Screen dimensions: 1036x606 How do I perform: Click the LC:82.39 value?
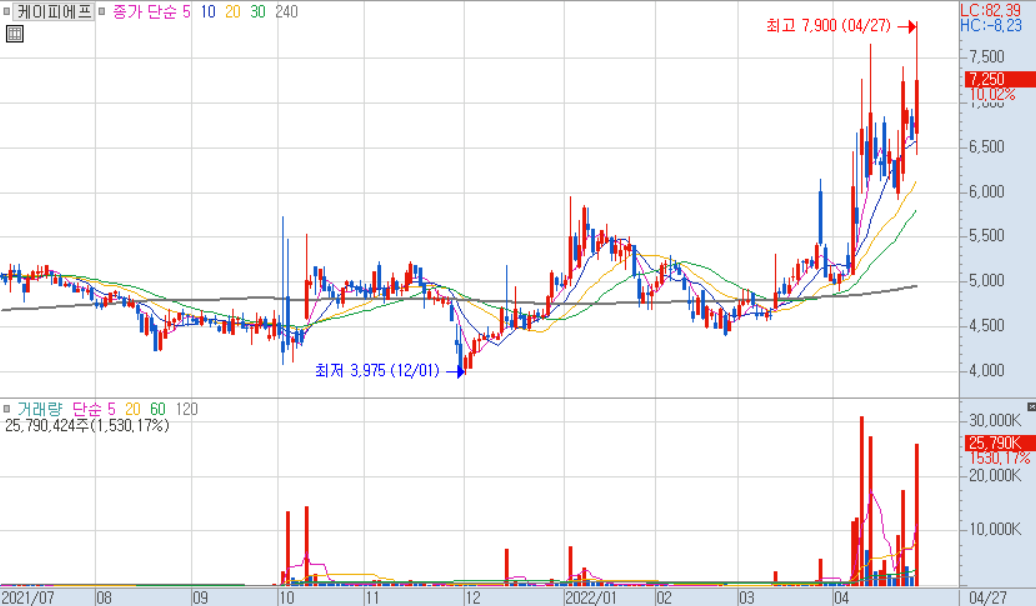990,10
